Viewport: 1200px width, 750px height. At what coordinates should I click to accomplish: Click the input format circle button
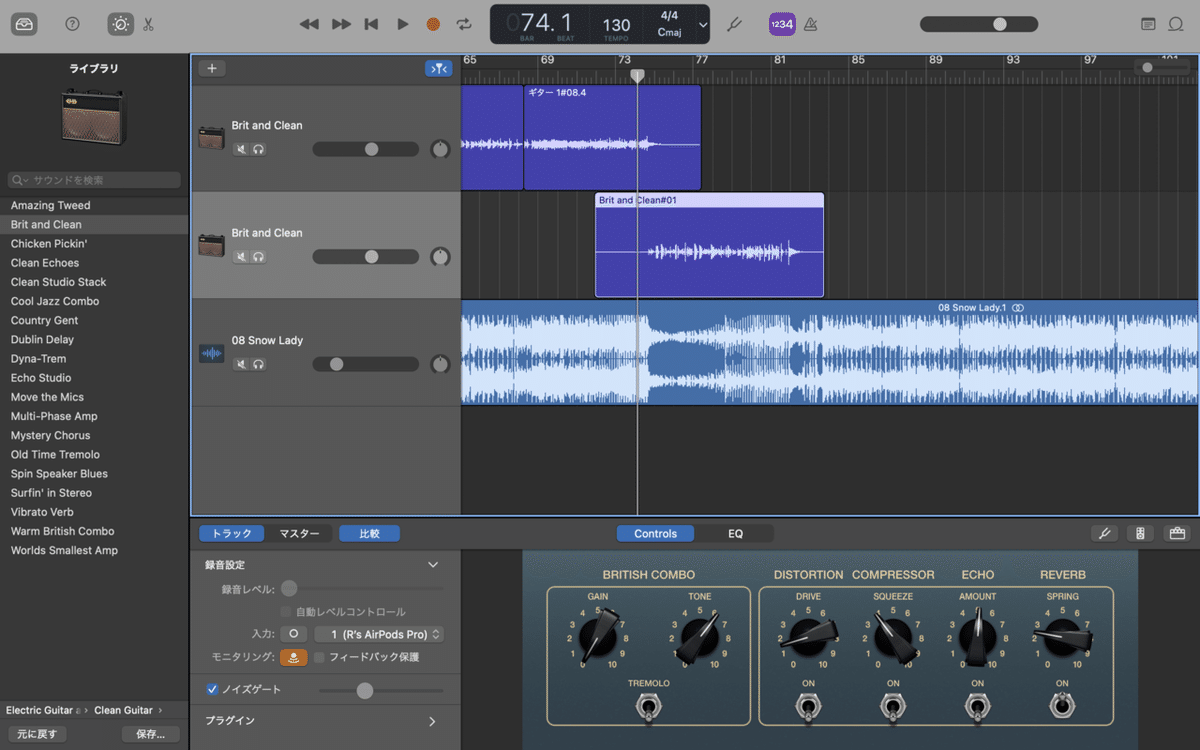[x=293, y=634]
